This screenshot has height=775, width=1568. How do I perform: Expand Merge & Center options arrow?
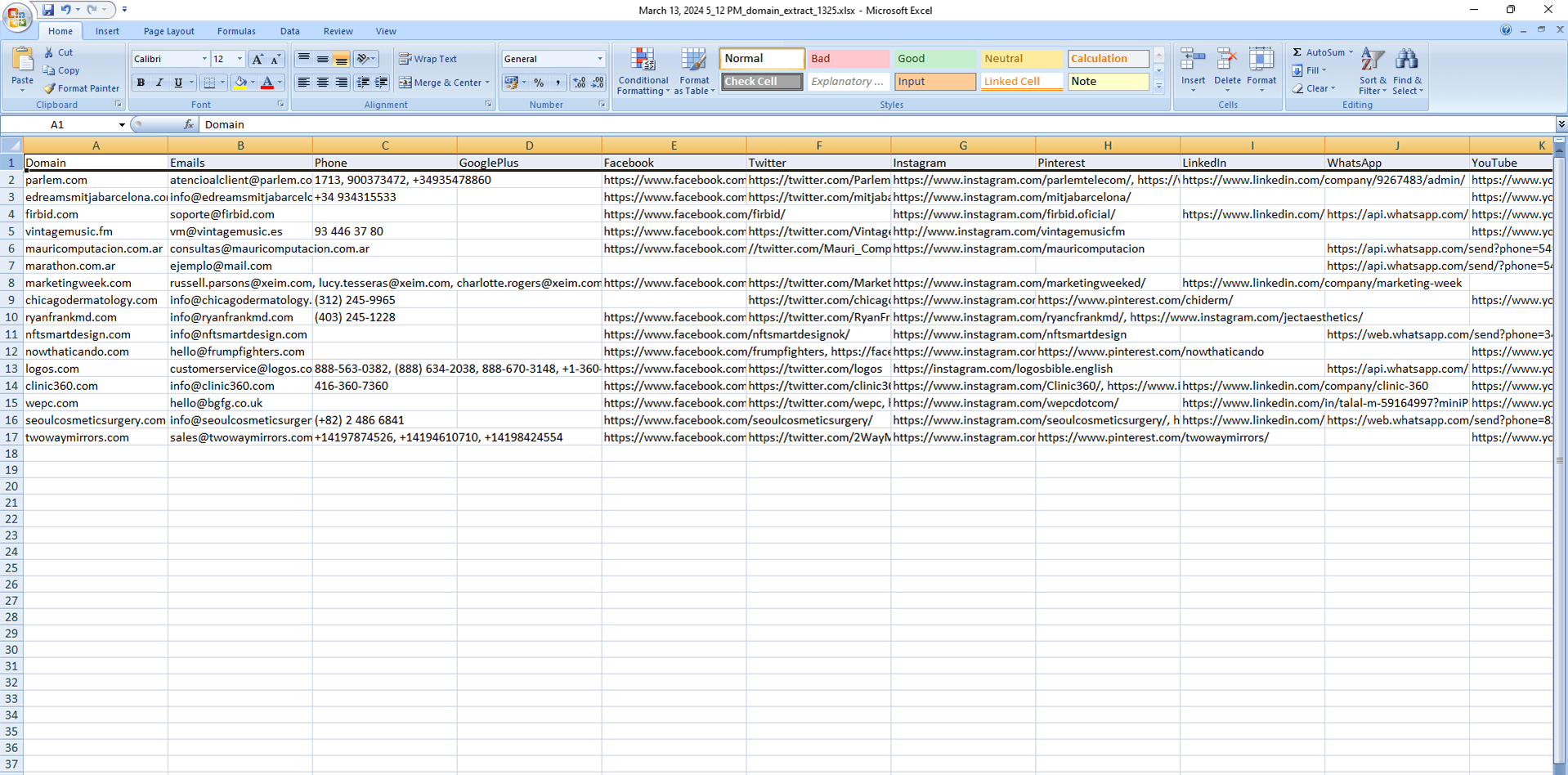click(x=487, y=83)
